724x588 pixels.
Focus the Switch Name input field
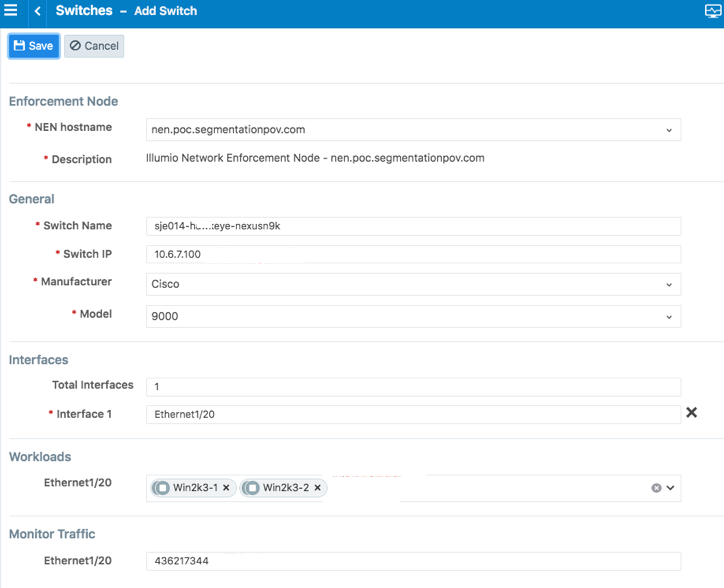(x=412, y=226)
